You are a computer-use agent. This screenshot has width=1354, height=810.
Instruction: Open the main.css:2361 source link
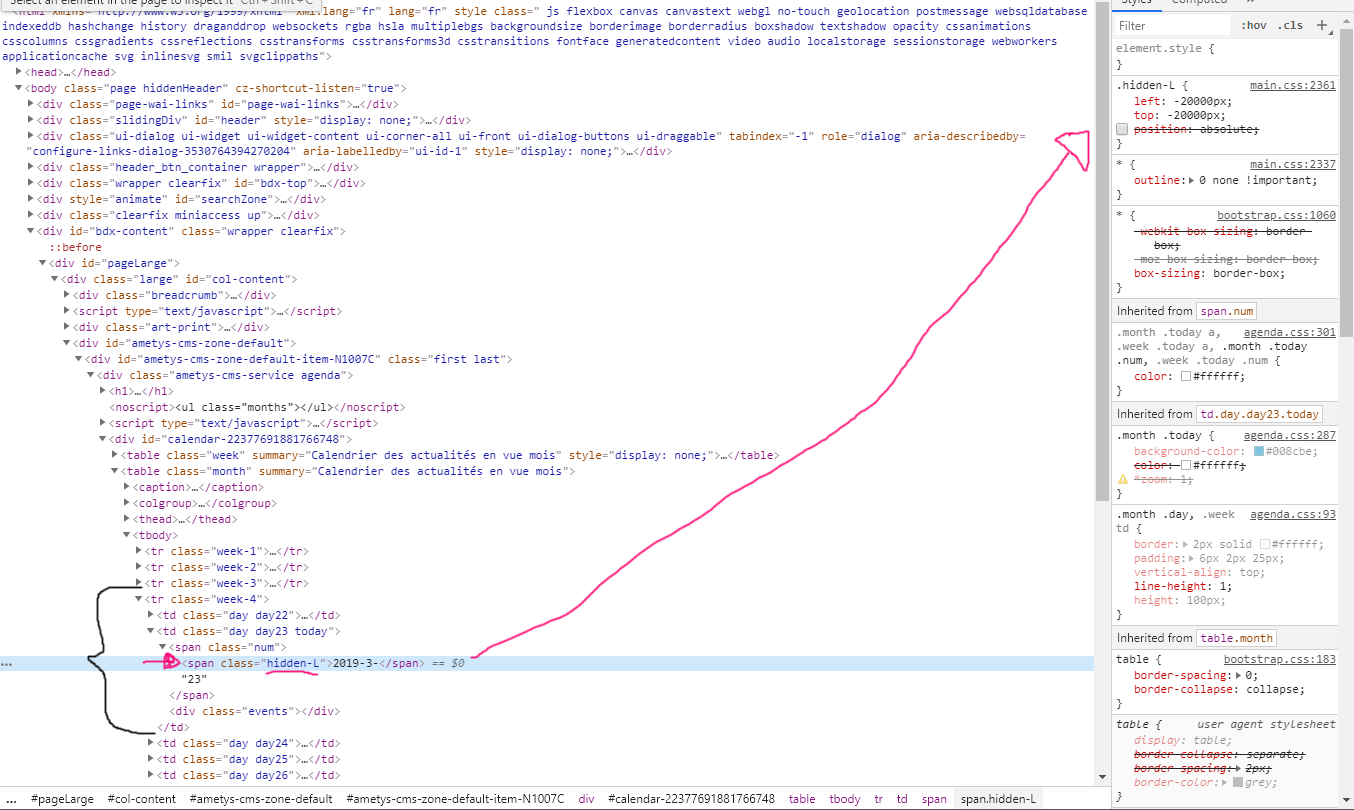1292,86
